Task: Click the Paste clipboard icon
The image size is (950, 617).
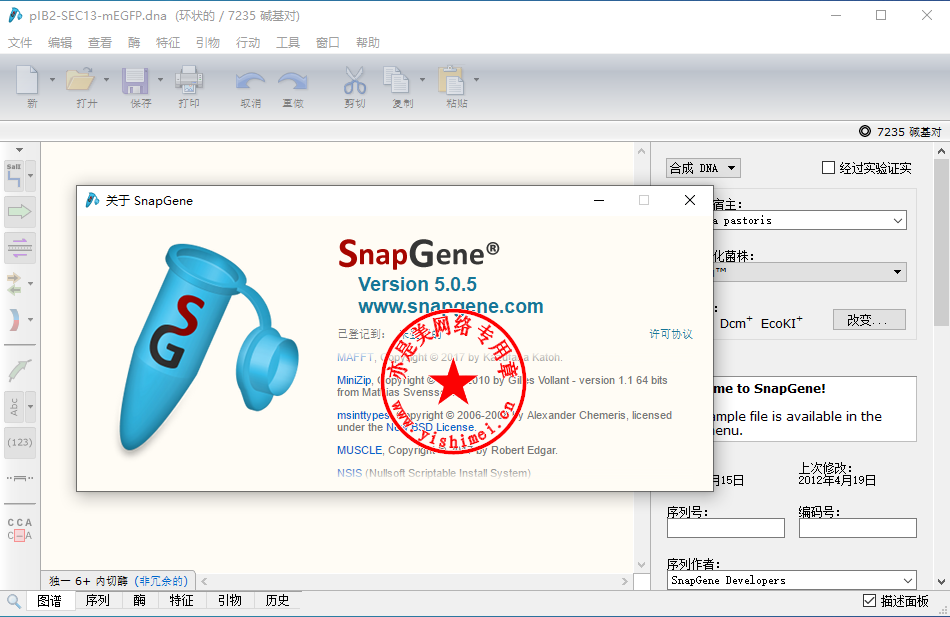Action: point(450,79)
